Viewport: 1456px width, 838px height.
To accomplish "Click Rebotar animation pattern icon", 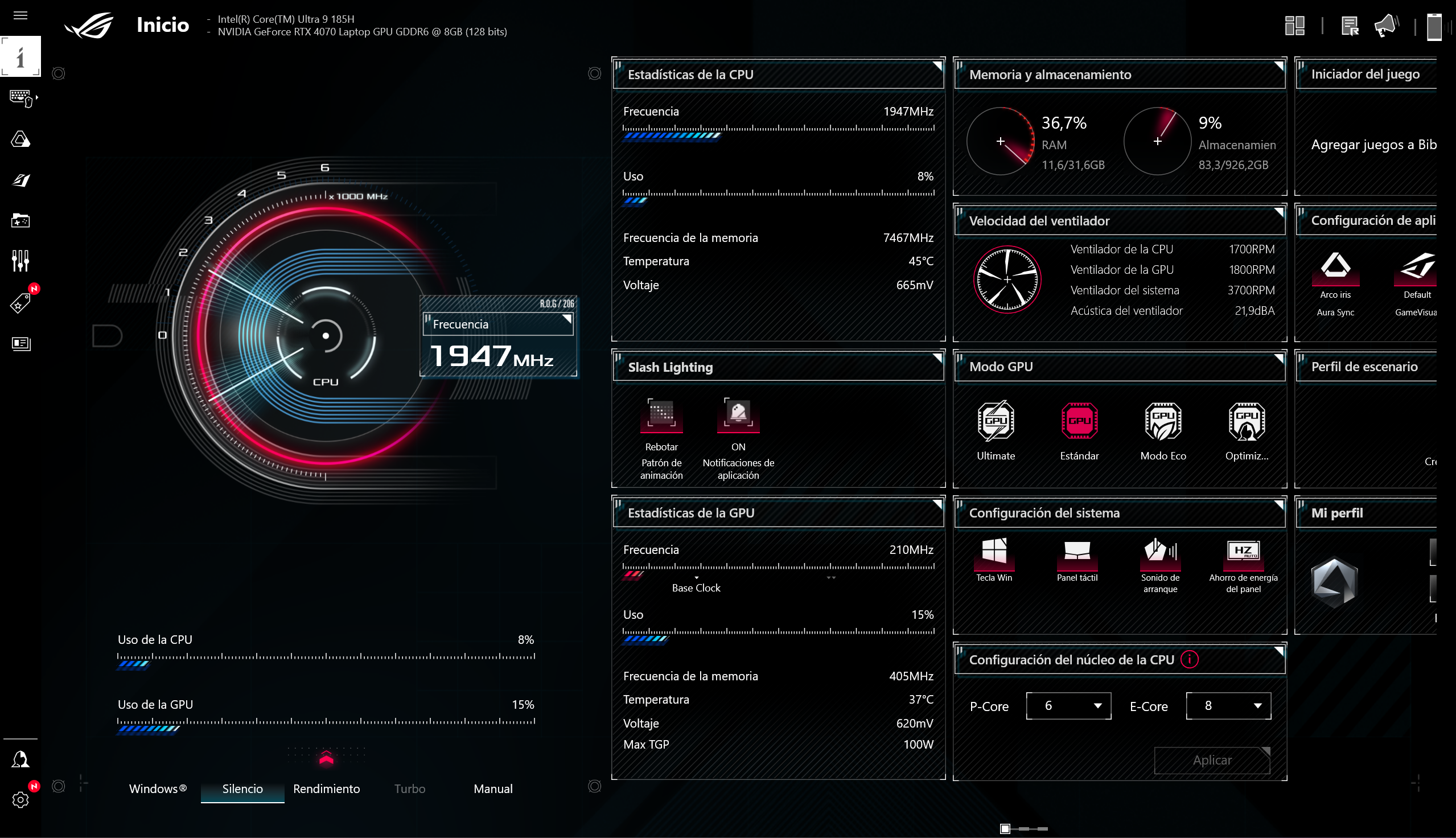I will (661, 413).
